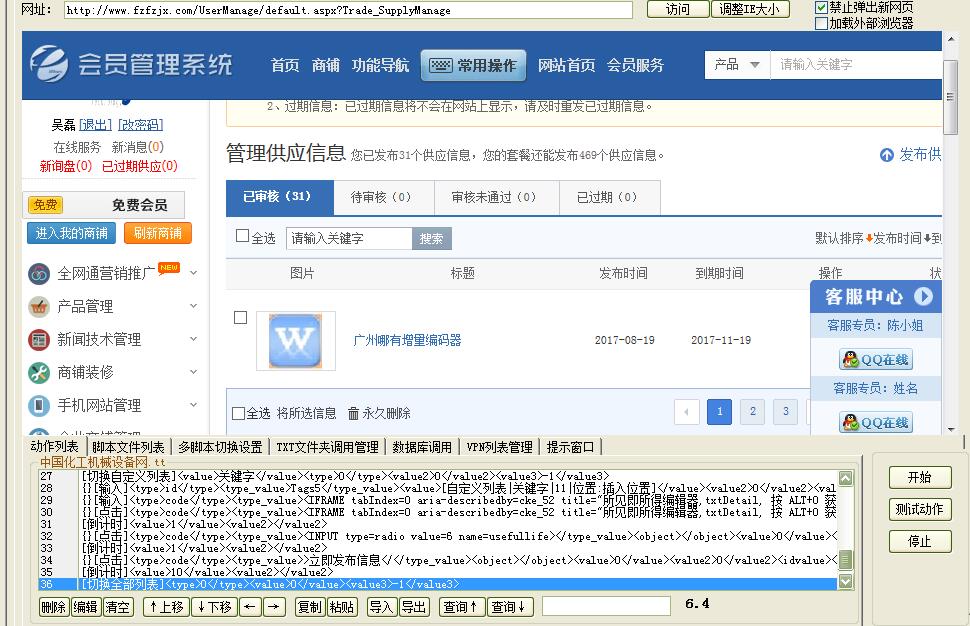Image resolution: width=970 pixels, height=626 pixels.
Task: Click the 调整IE大小 button
Action: pos(750,9)
